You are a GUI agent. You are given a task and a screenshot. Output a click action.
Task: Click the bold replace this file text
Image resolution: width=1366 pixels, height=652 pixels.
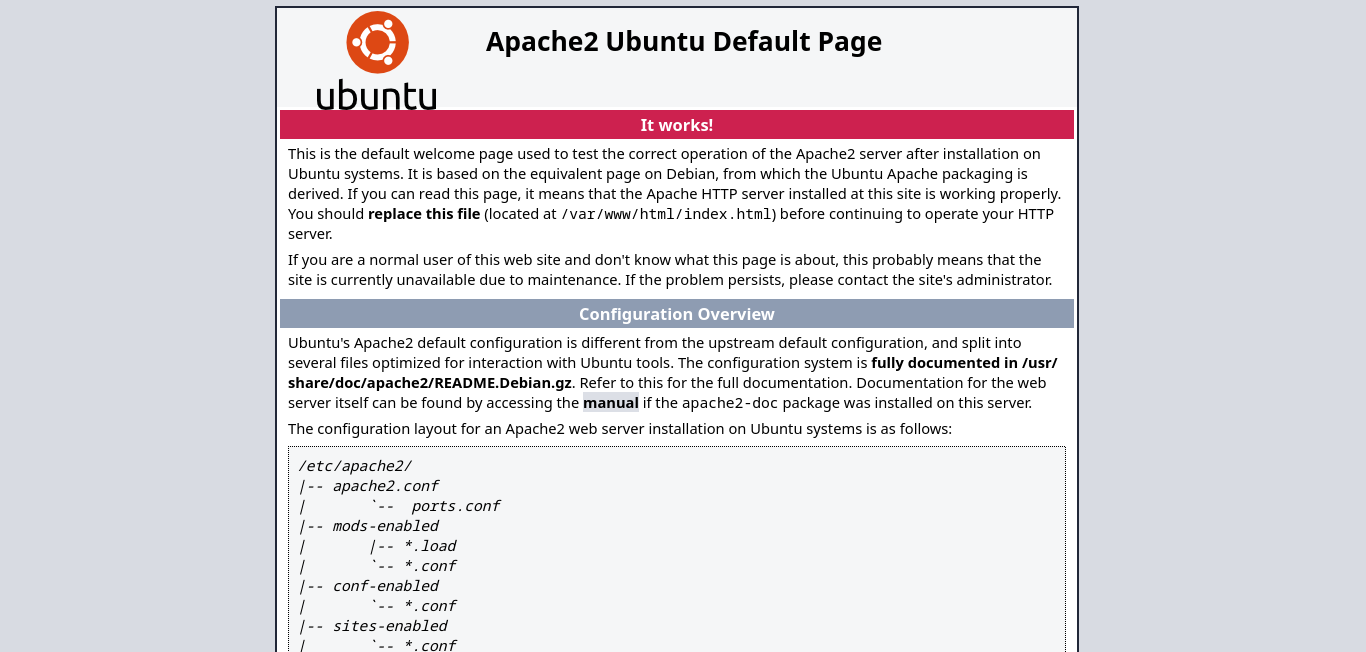[424, 214]
